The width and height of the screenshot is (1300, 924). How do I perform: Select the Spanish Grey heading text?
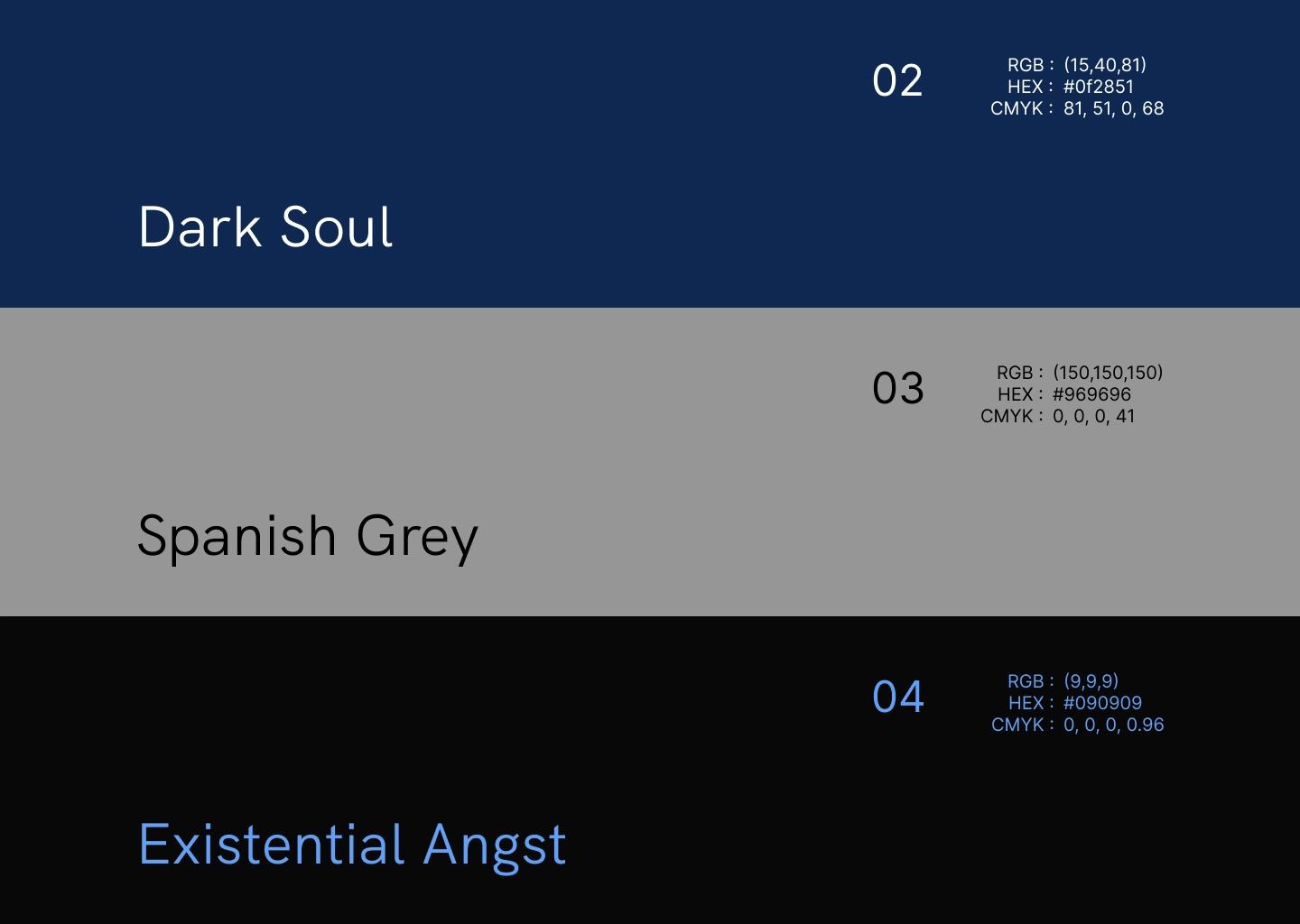[x=307, y=537]
